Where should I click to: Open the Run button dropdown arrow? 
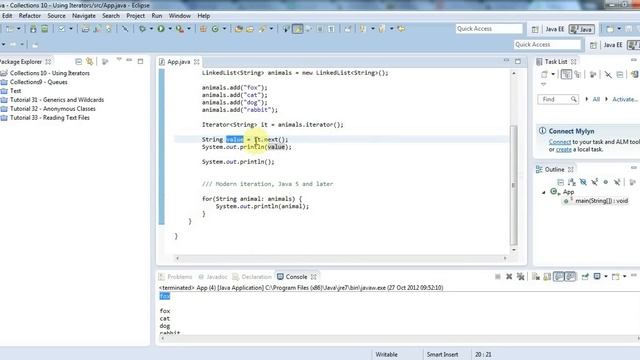click(x=170, y=29)
